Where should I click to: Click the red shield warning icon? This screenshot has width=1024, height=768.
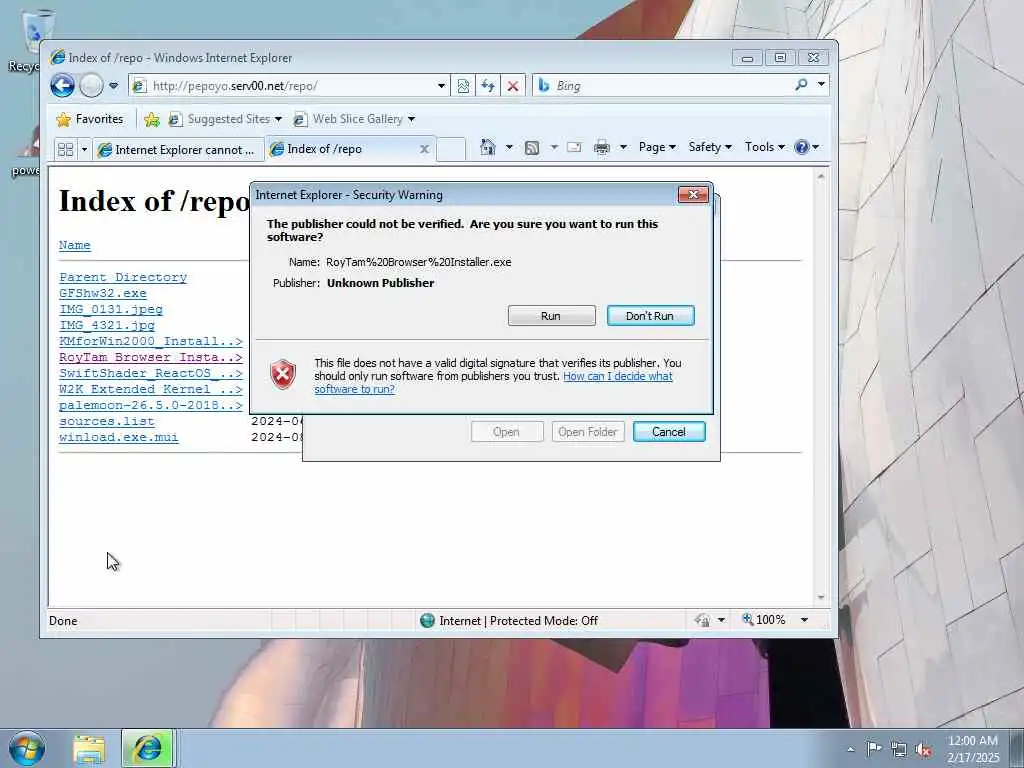pyautogui.click(x=283, y=374)
